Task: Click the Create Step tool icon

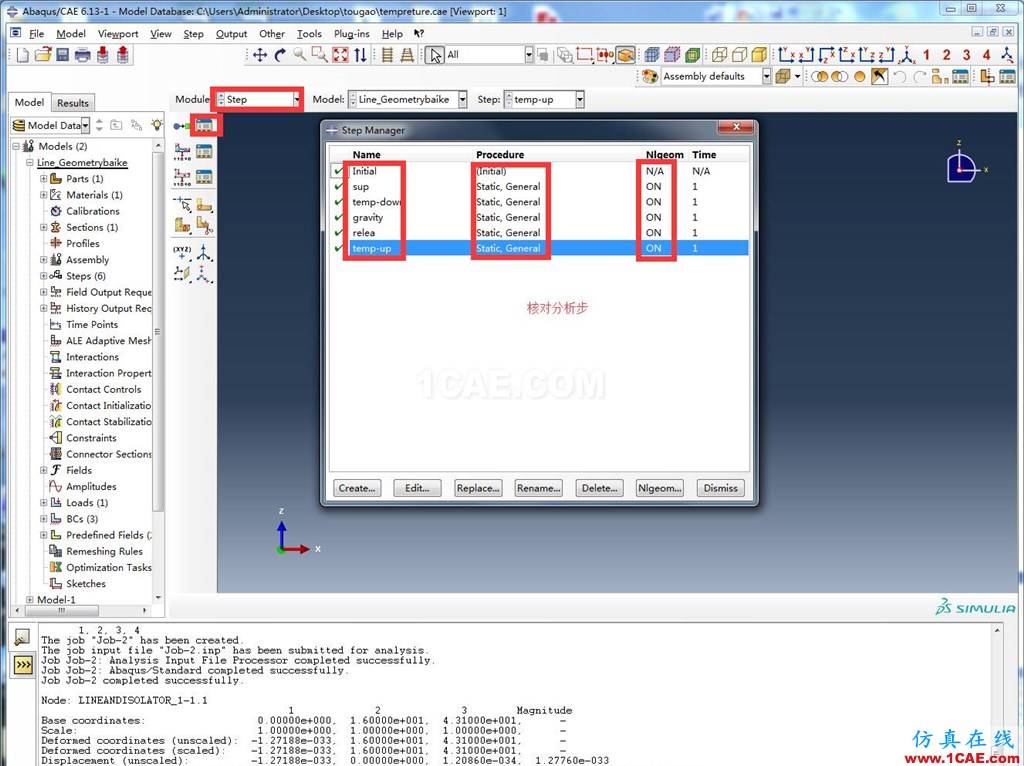Action: point(182,125)
